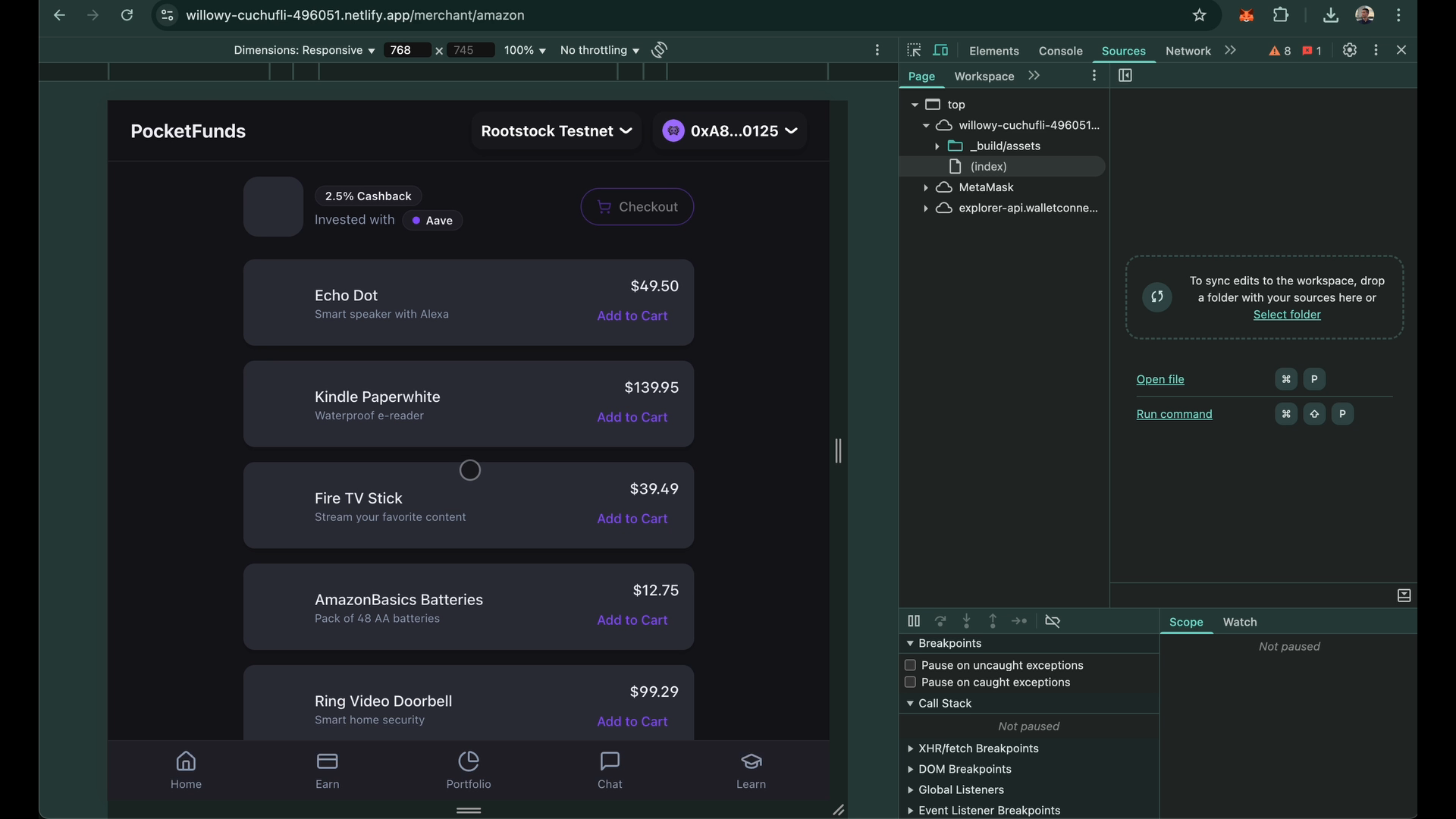The height and width of the screenshot is (819, 1456).
Task: Open the 100% zoom dropdown
Action: [x=525, y=50]
